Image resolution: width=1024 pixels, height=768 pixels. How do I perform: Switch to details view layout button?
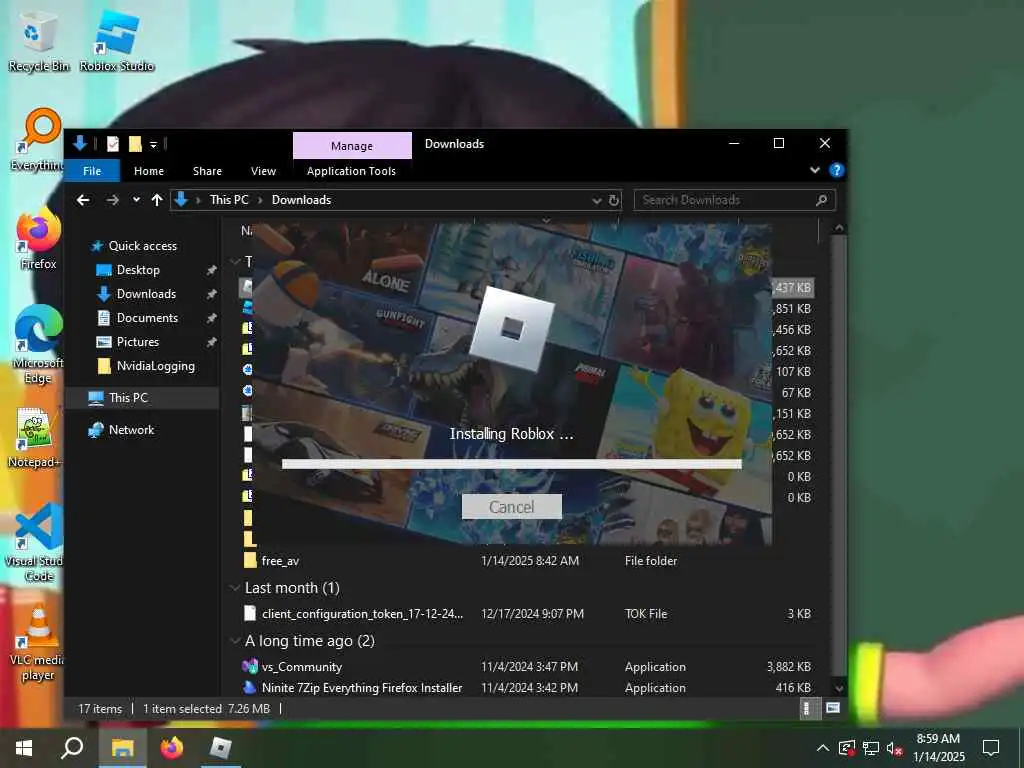point(807,709)
